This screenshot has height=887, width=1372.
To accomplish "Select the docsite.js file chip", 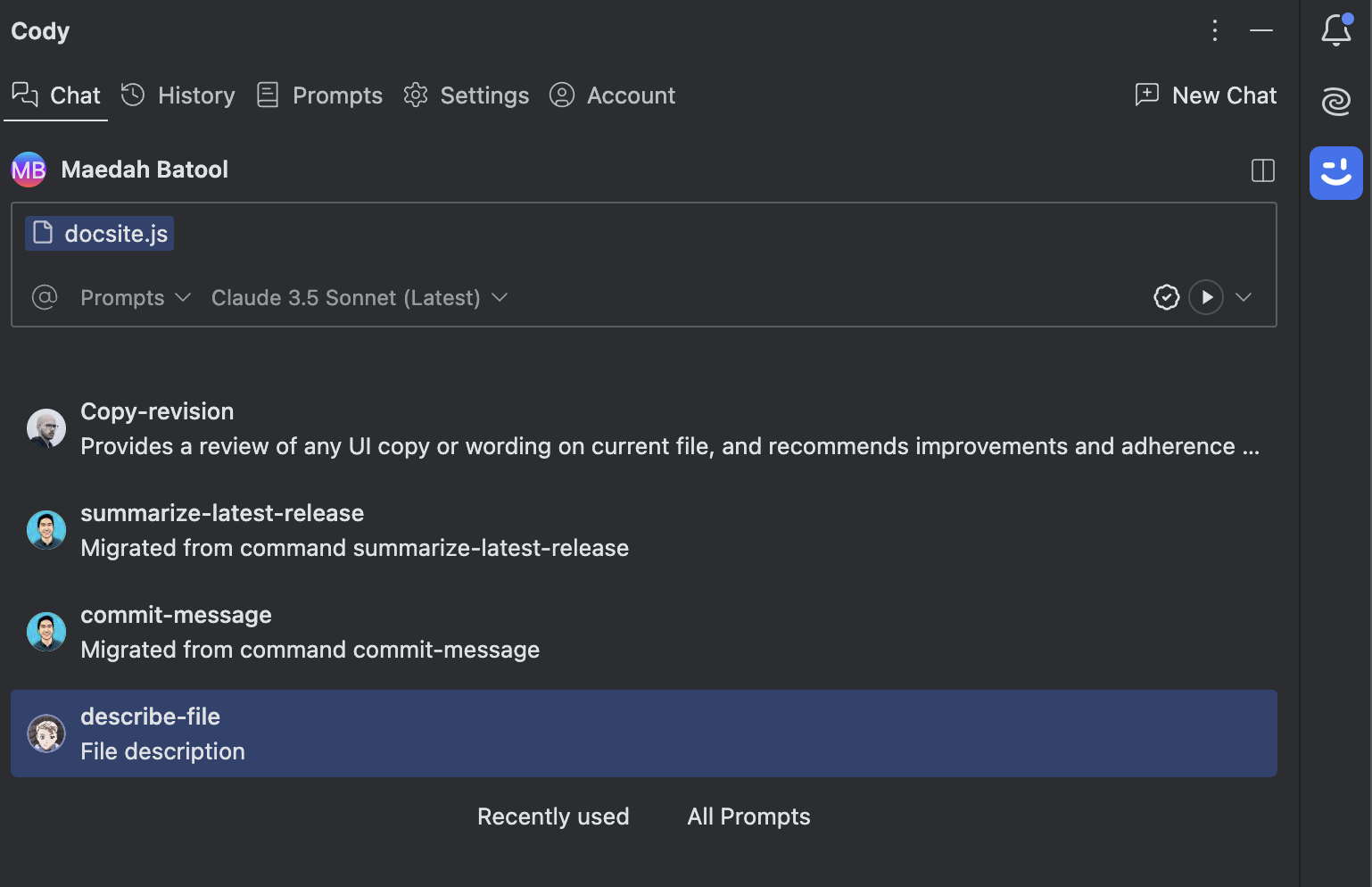I will (99, 234).
